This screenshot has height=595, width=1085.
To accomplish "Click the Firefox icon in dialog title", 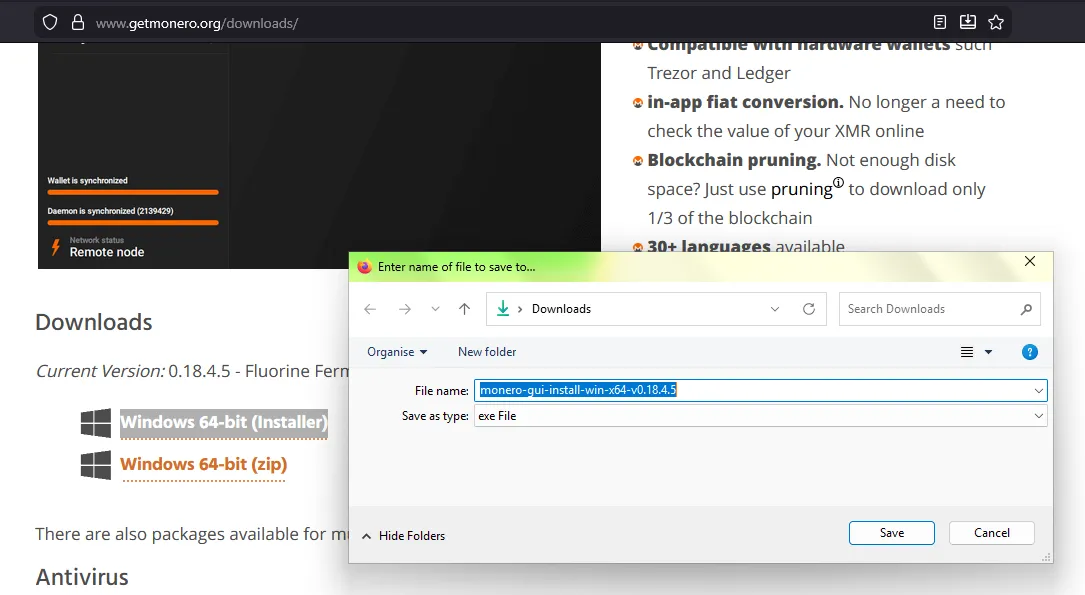I will tap(365, 266).
